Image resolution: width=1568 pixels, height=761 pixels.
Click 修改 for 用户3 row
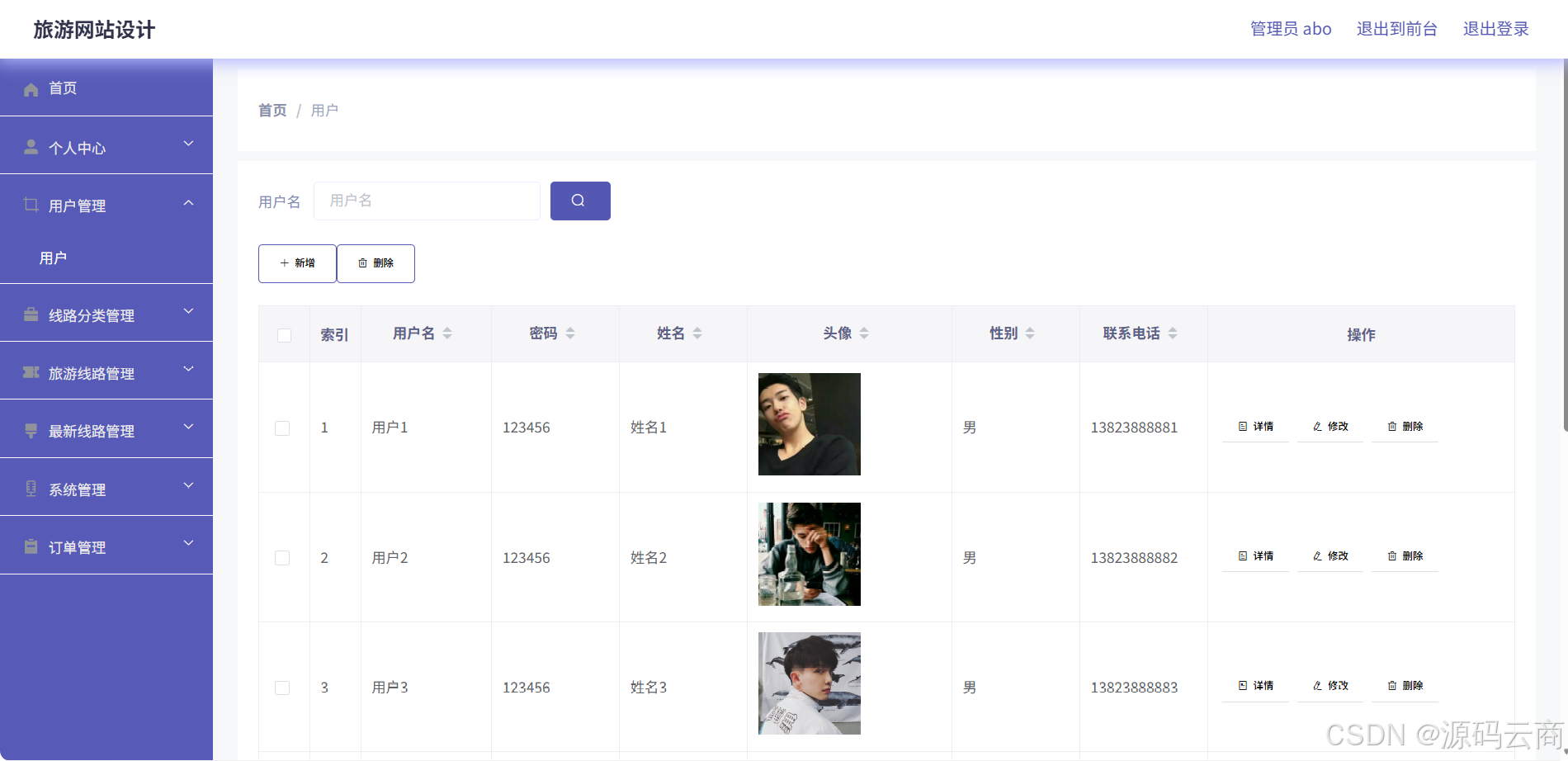pyautogui.click(x=1330, y=686)
